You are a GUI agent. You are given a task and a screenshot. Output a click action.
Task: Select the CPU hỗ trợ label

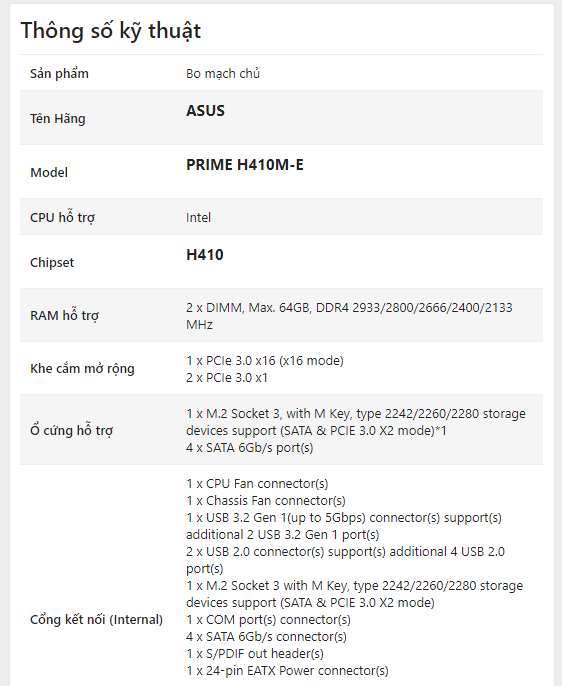pos(62,217)
